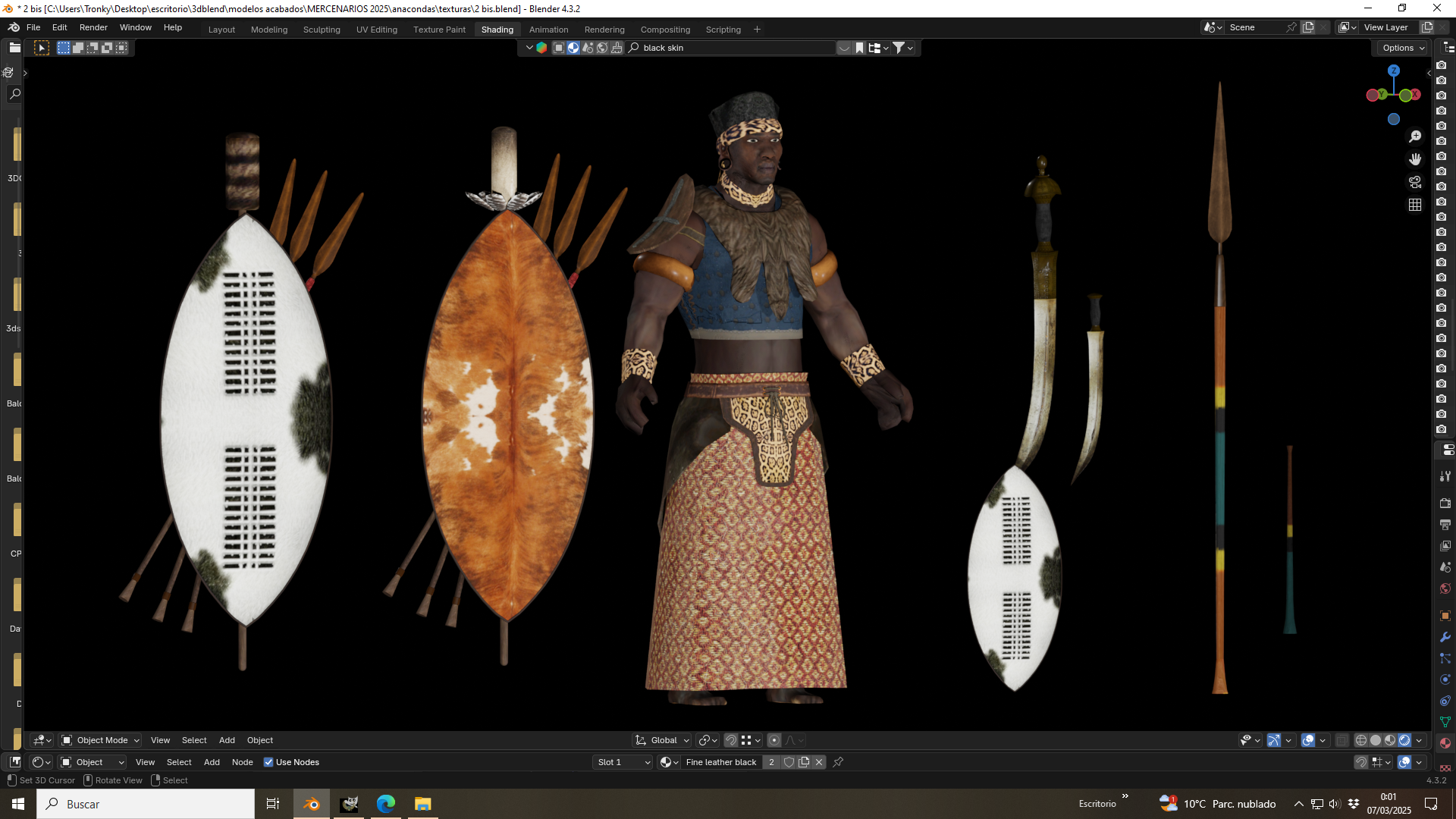This screenshot has height=819, width=1456.
Task: Toggle snapping magnet in viewport header
Action: pyautogui.click(x=730, y=740)
